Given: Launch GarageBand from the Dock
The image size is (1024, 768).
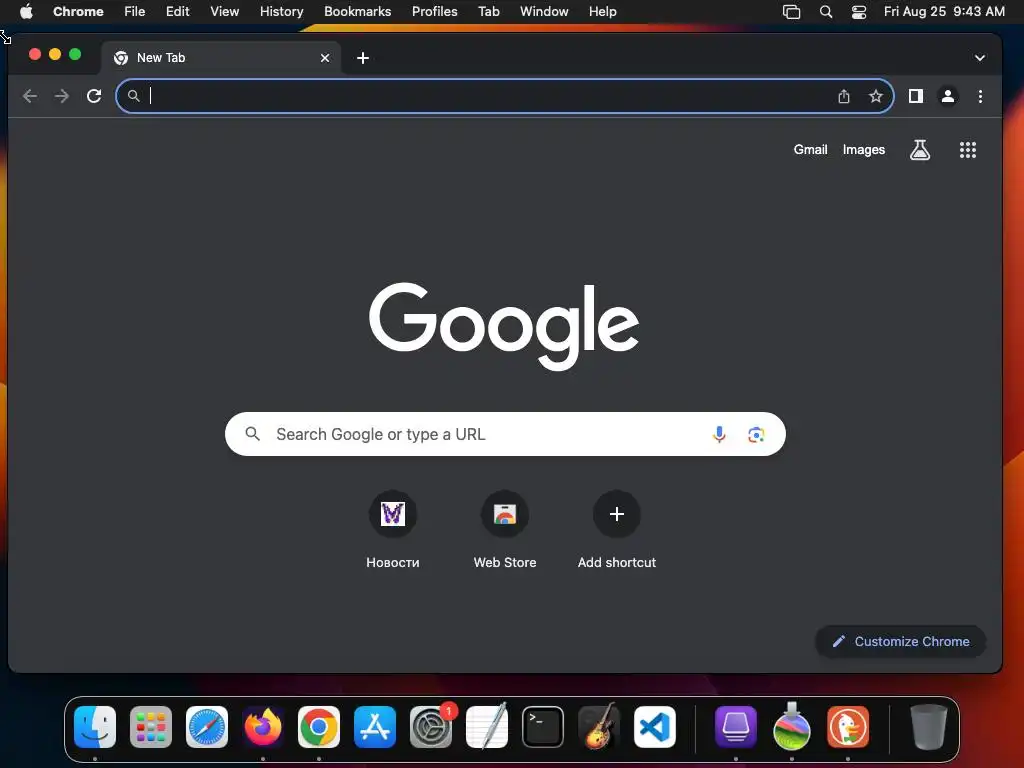Looking at the screenshot, I should coord(599,727).
